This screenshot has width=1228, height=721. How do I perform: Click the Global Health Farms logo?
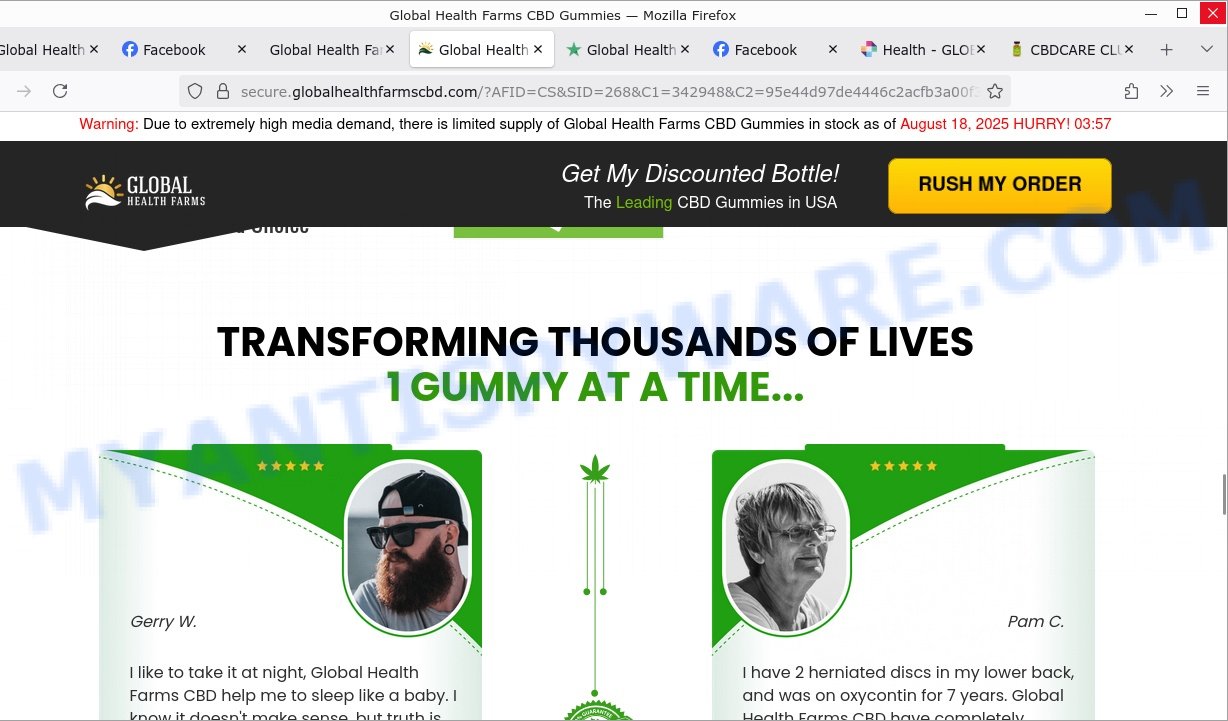(145, 191)
